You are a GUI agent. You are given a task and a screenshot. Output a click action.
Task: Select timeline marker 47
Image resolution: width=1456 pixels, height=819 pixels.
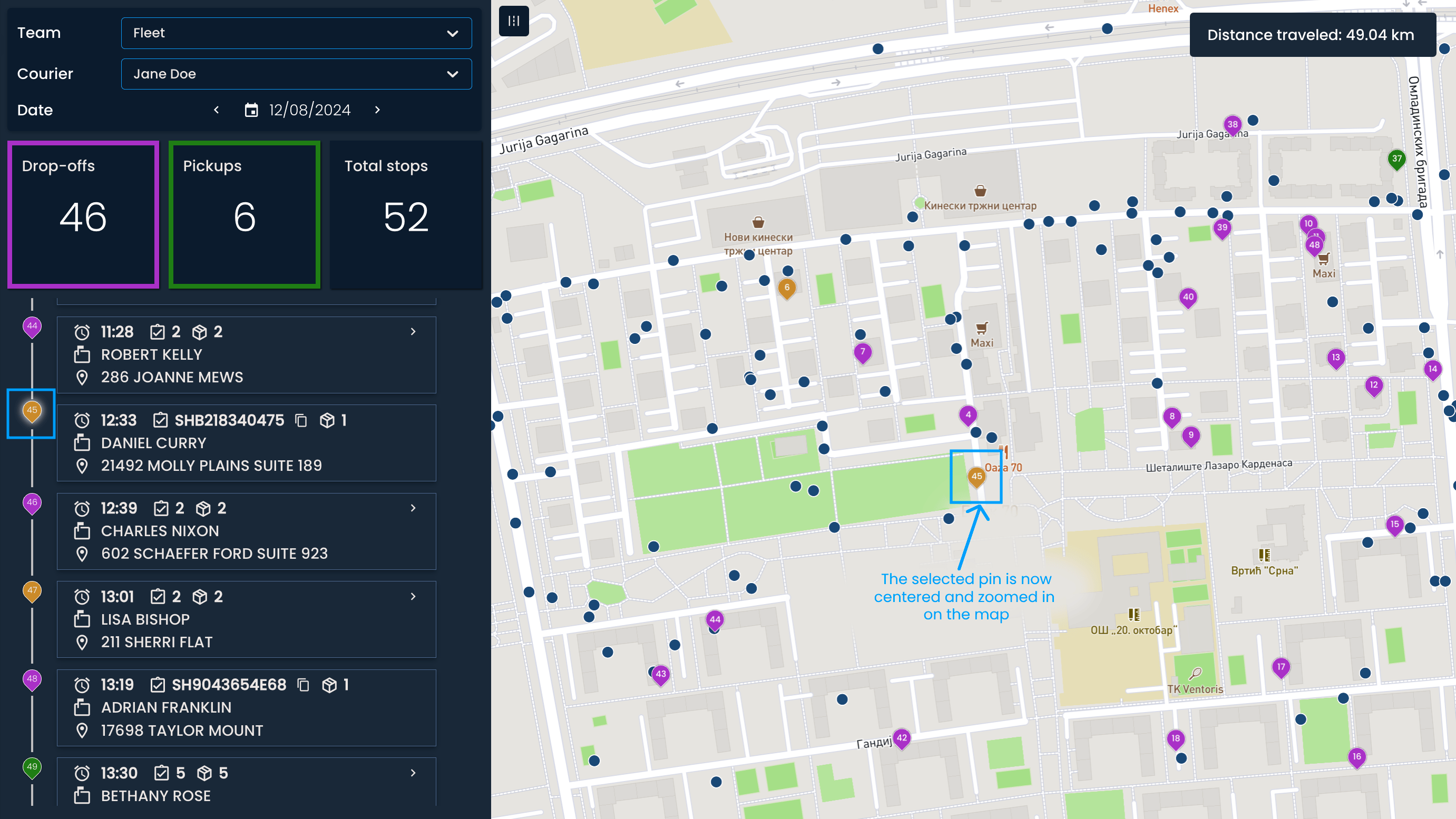pos(32,591)
